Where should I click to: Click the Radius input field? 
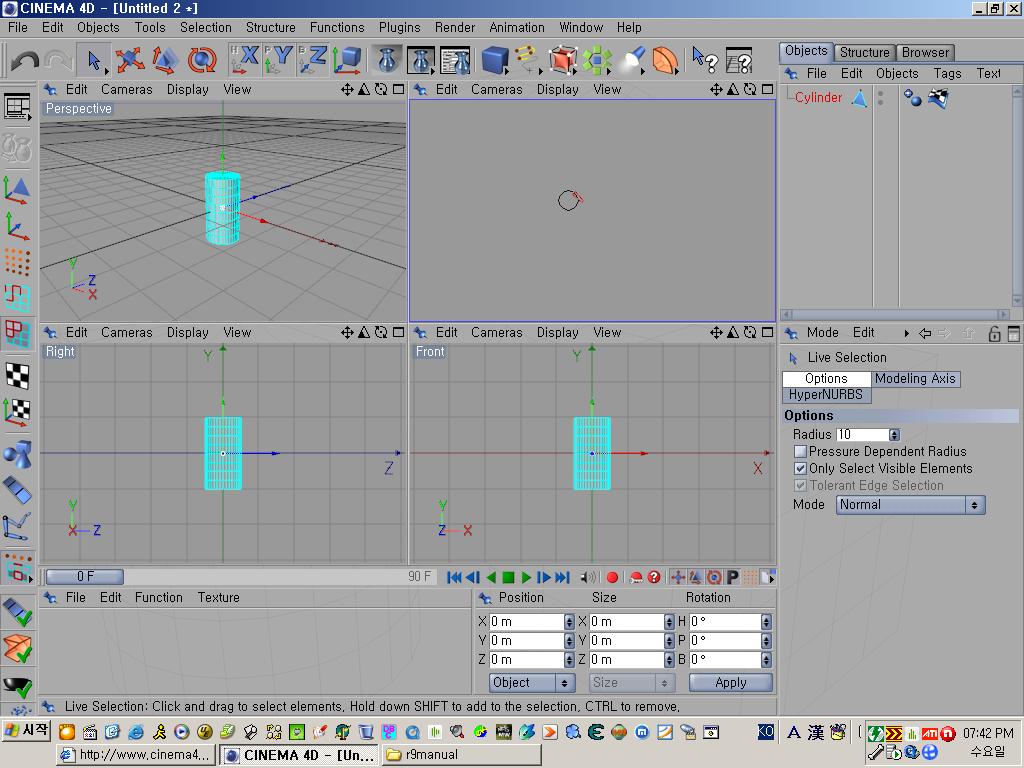862,434
